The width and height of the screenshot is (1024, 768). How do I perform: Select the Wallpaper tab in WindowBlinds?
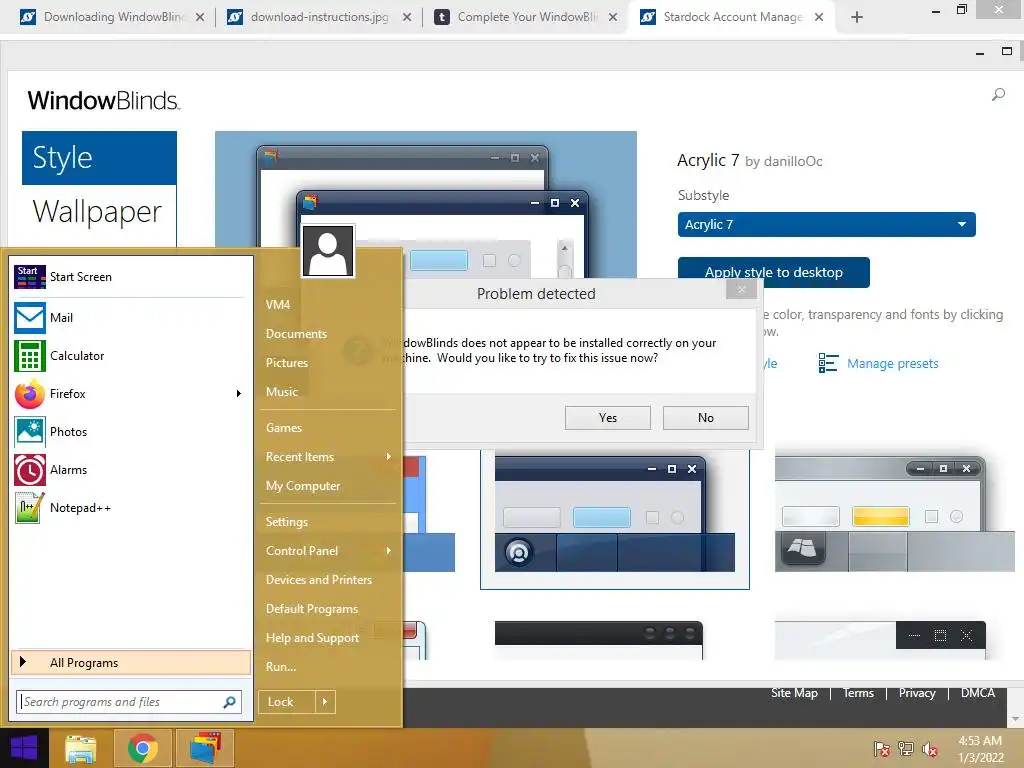click(x=99, y=212)
